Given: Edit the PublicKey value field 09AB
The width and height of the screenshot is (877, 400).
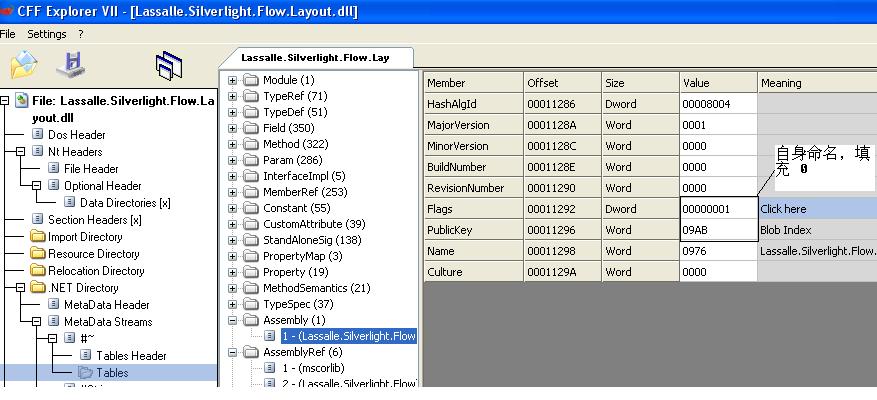Looking at the screenshot, I should point(717,230).
